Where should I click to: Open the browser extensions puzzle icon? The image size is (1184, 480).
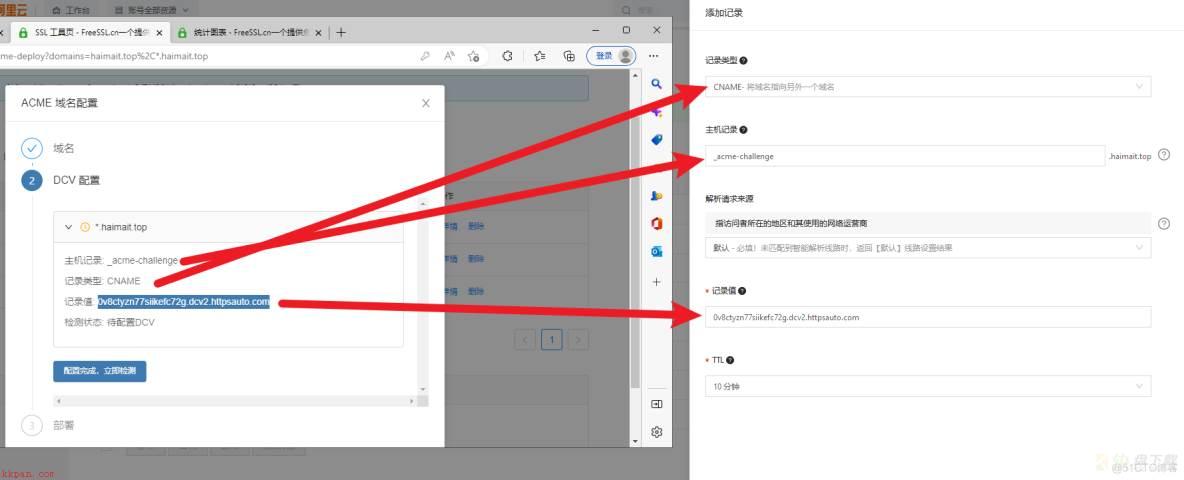(507, 56)
